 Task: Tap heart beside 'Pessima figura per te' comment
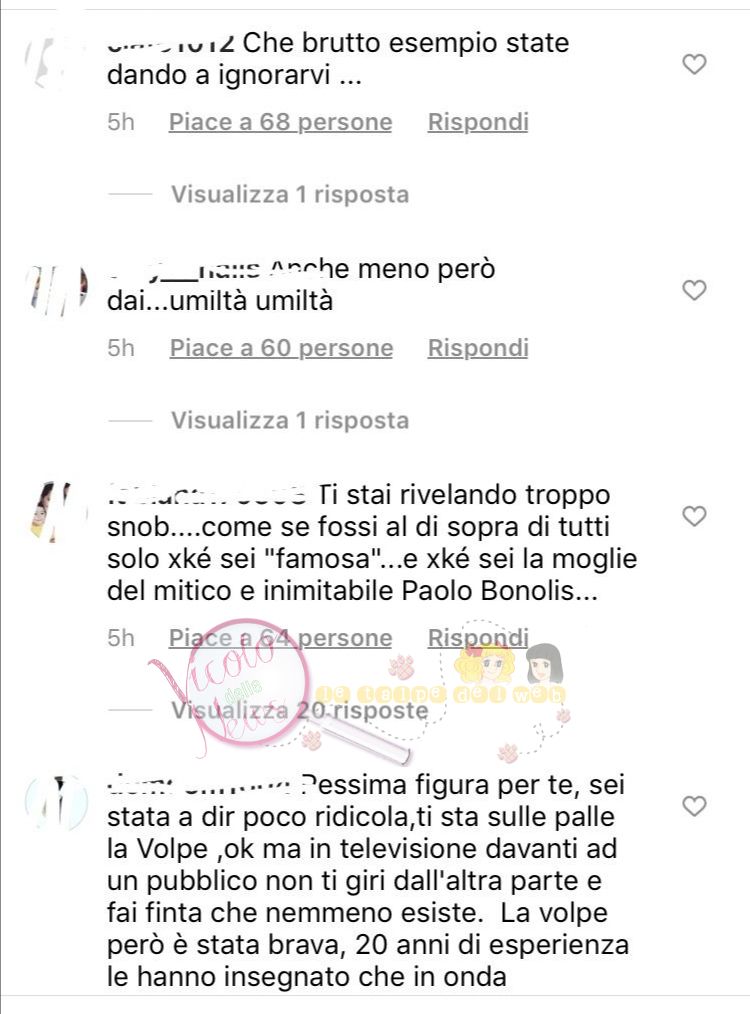[x=694, y=806]
